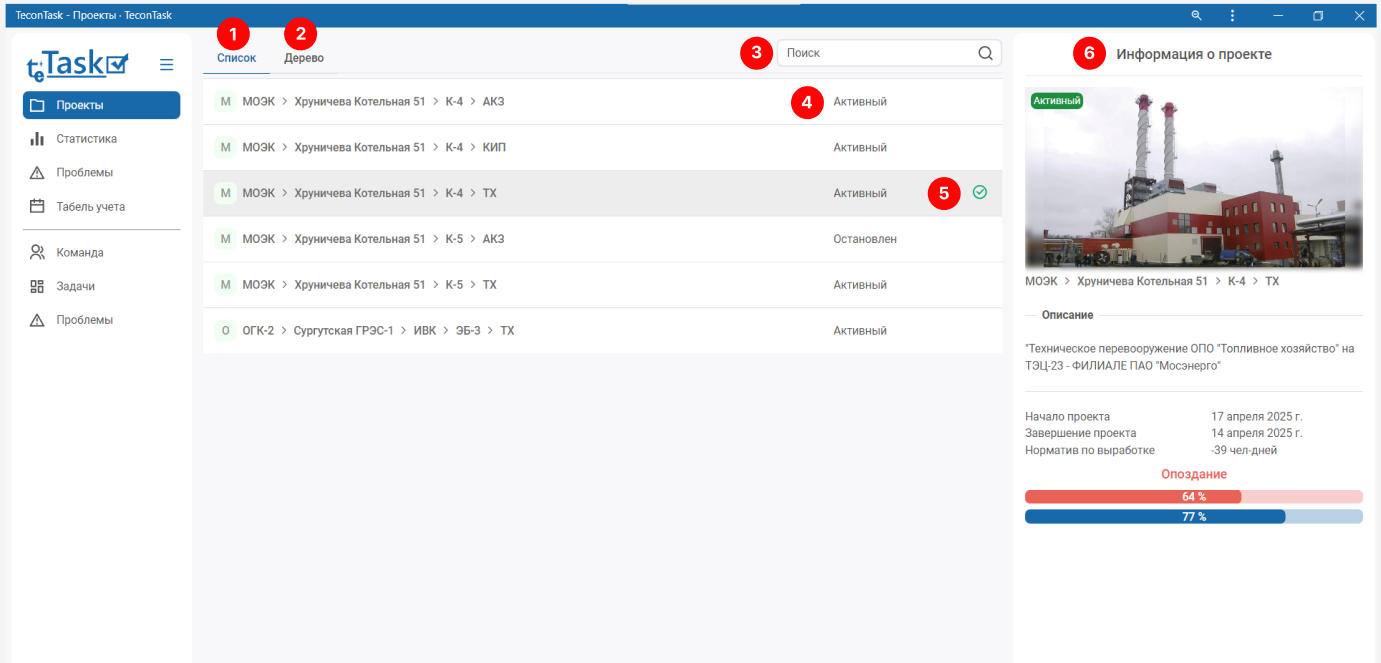Click the magnifier icon in the Поиск field
Viewport: 1381px width, 663px height.
point(985,54)
